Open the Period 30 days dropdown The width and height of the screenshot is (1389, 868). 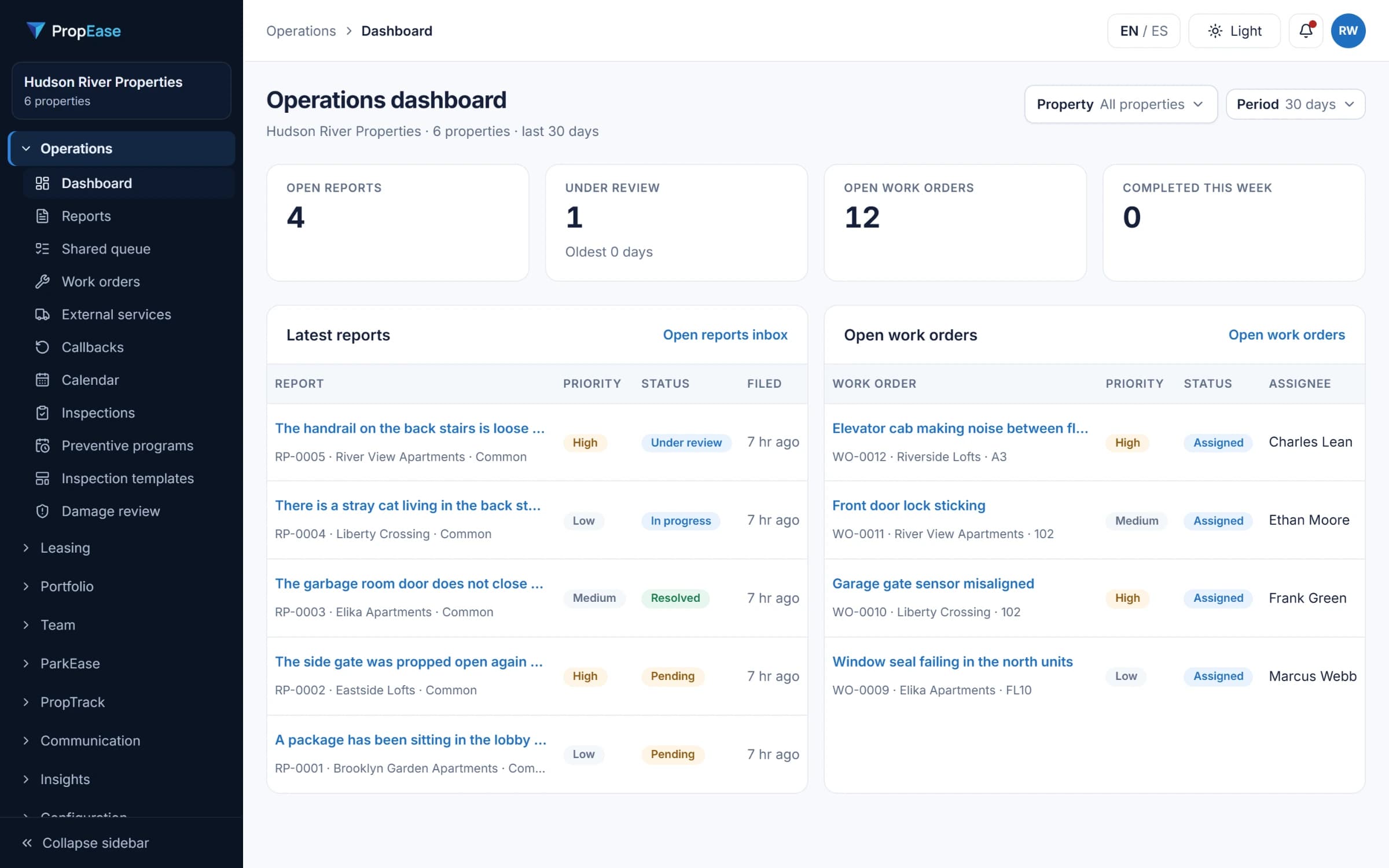click(x=1295, y=104)
